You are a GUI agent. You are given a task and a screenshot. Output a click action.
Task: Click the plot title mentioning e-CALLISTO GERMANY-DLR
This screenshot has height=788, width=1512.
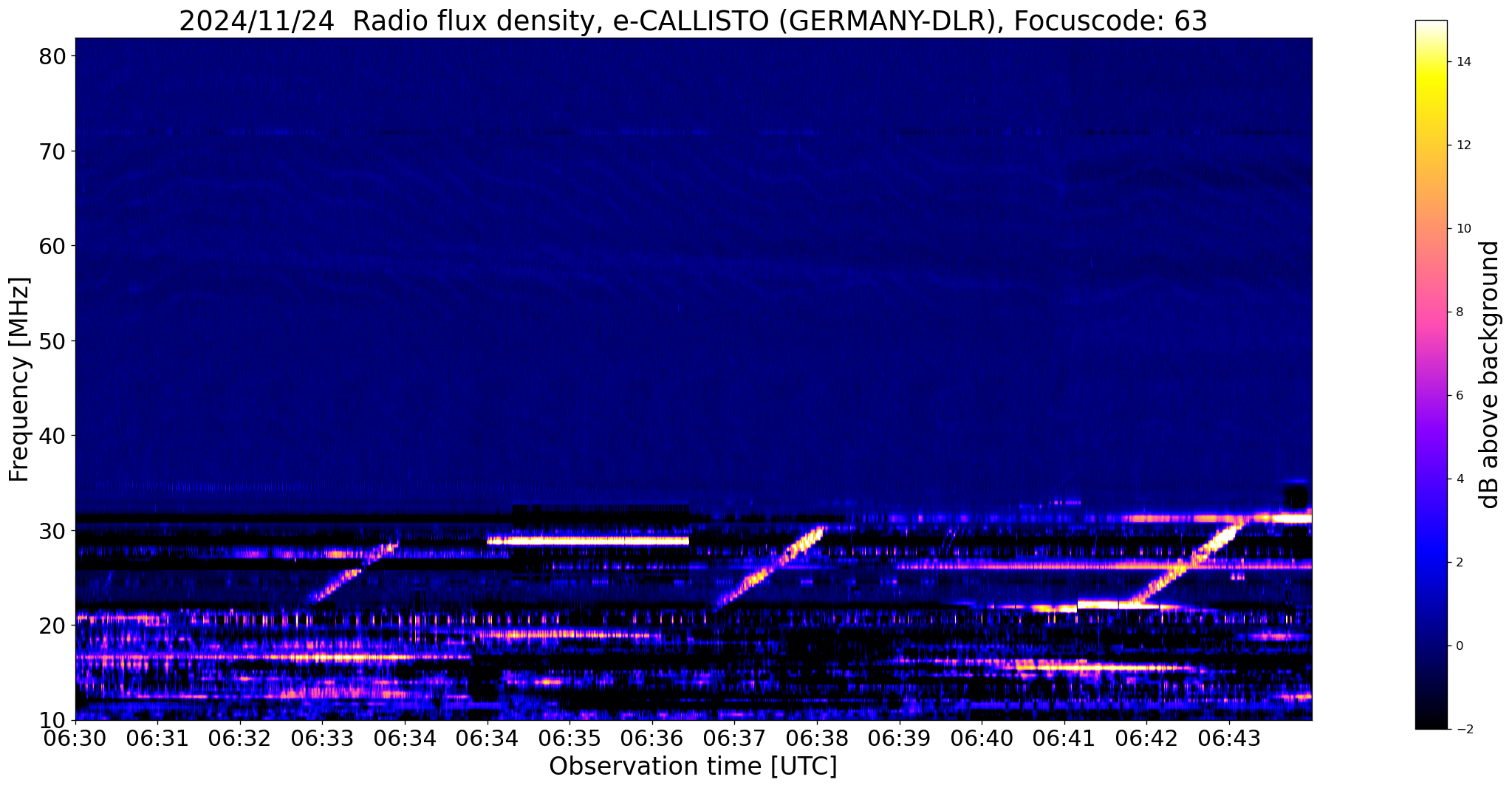coord(693,21)
